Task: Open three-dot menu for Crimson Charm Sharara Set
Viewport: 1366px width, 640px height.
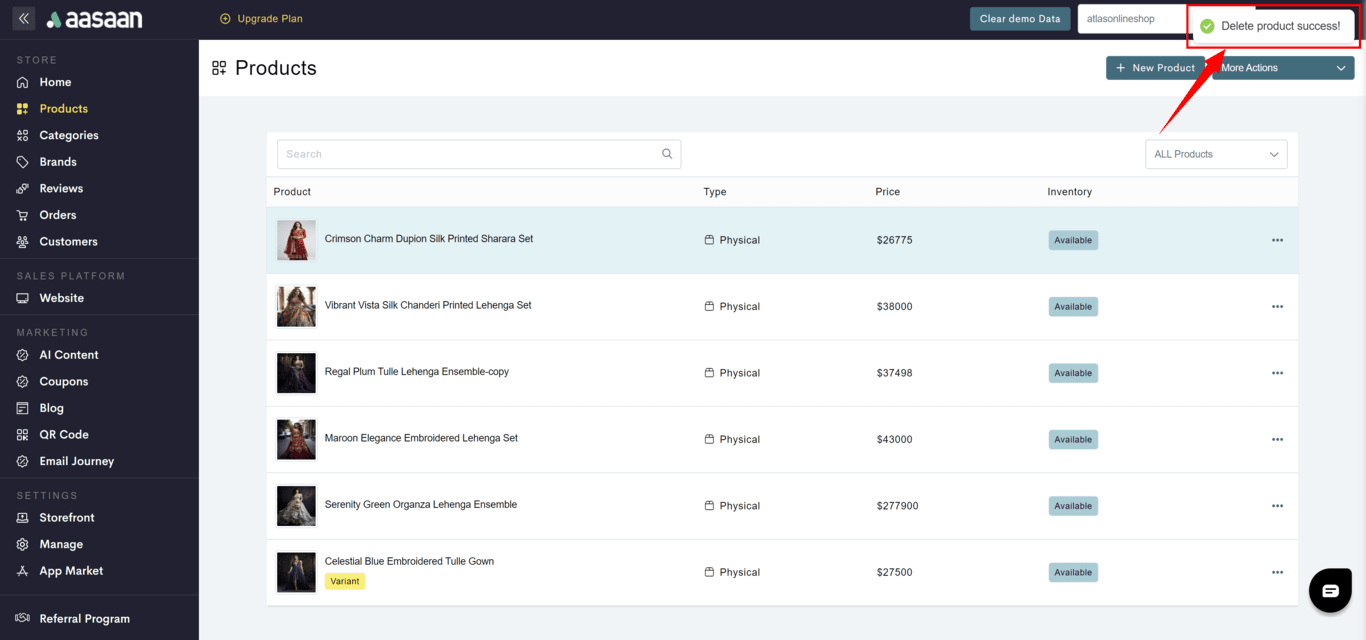Action: [1277, 240]
